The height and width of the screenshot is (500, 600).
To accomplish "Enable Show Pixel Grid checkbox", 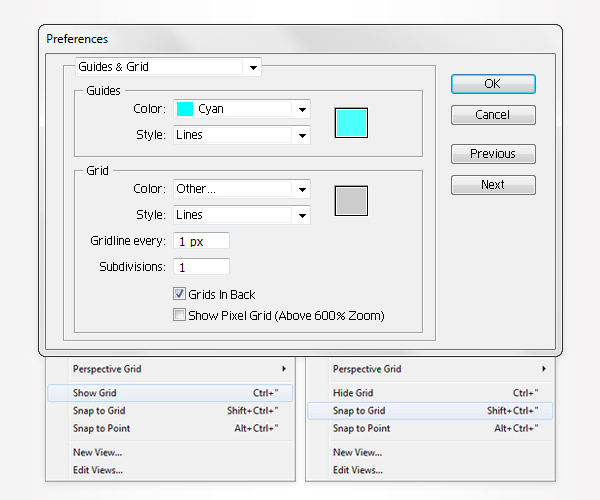I will point(179,315).
